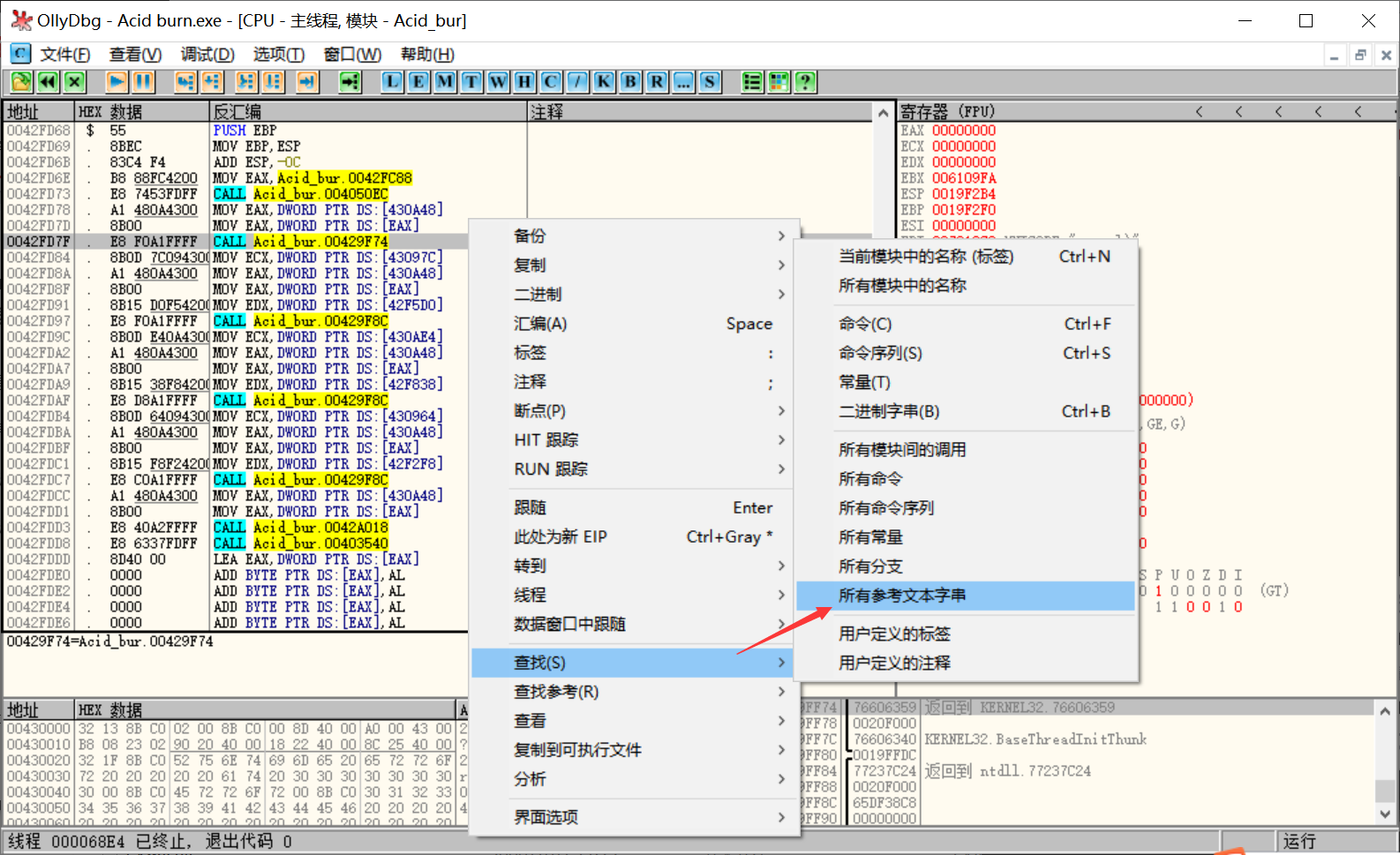Click the Restart program rewind icon
1400x855 pixels.
click(48, 82)
